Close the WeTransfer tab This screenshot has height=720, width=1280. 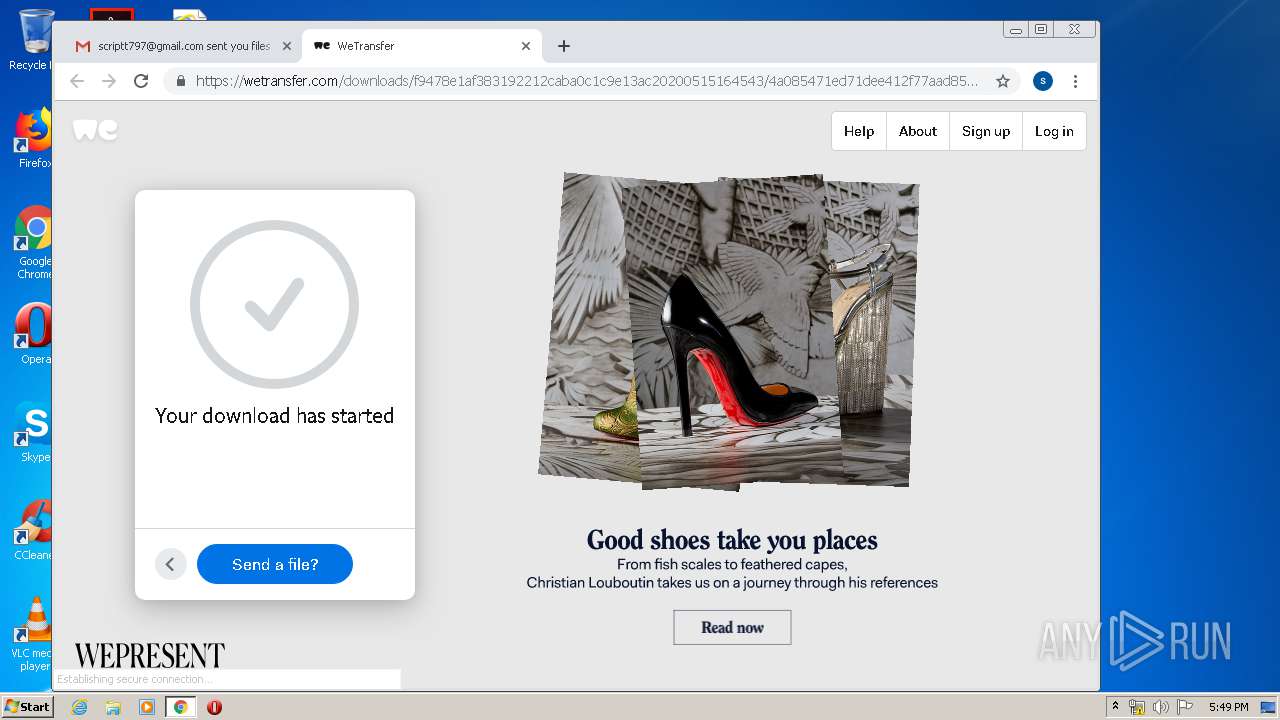(x=526, y=46)
